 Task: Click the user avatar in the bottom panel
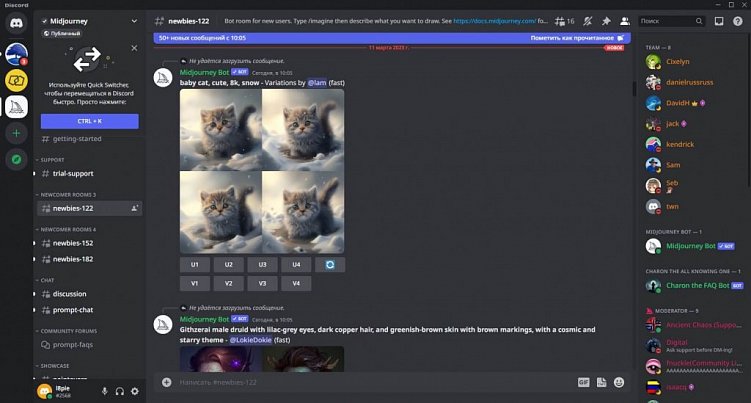[x=45, y=391]
